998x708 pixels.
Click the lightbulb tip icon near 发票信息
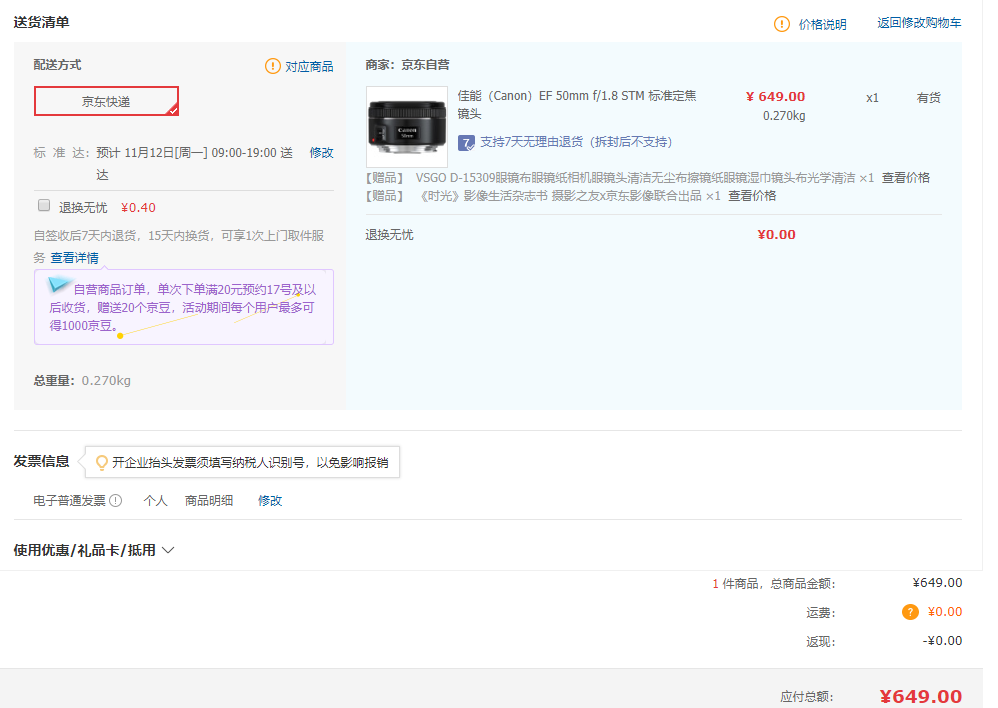(101, 462)
